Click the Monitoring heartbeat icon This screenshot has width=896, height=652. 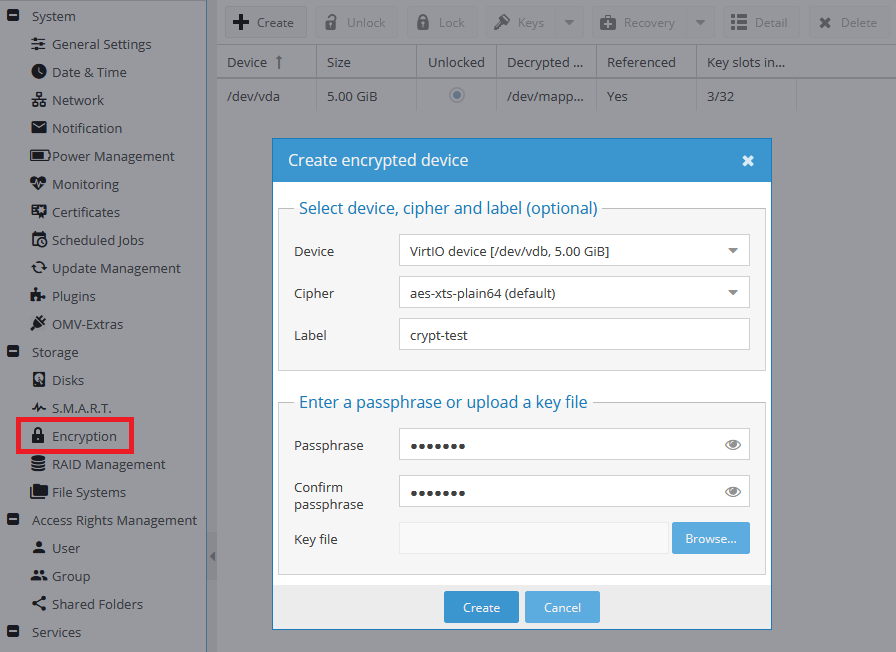coord(39,184)
